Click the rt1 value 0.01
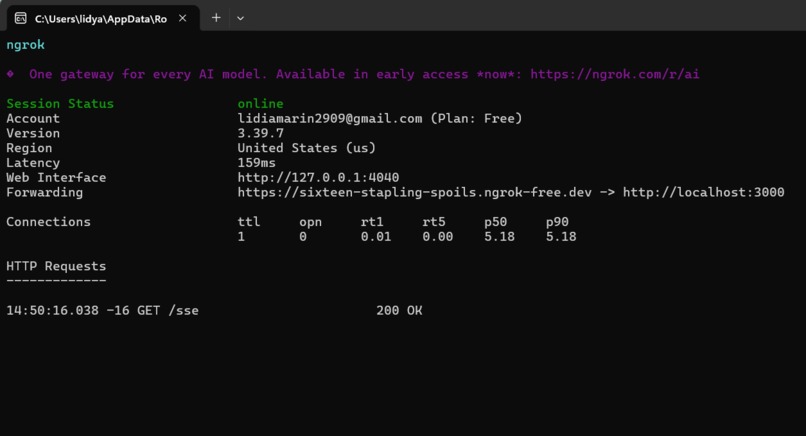Viewport: 806px width, 436px height. click(376, 237)
